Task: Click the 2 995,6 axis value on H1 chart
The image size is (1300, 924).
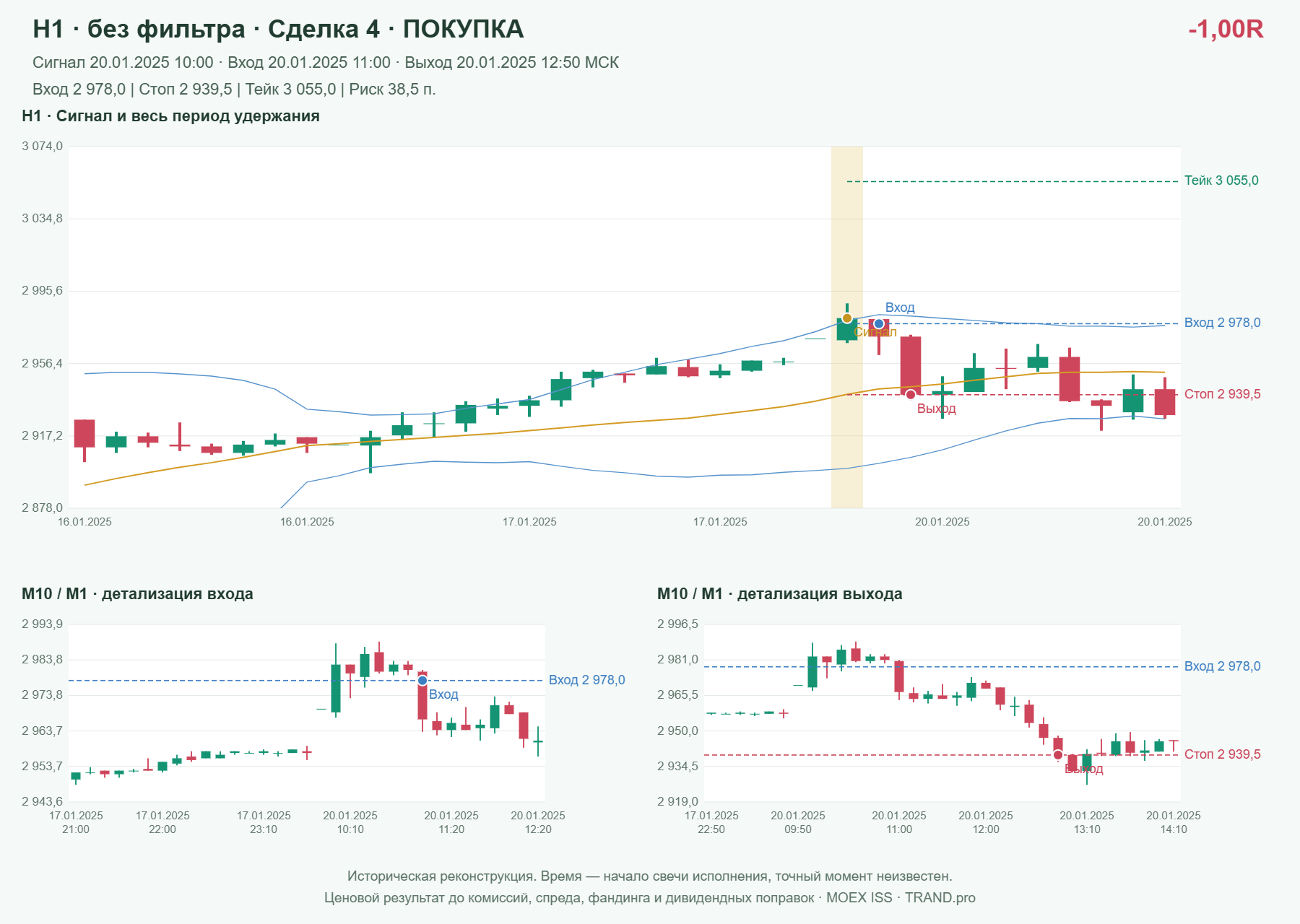Action: [42, 291]
